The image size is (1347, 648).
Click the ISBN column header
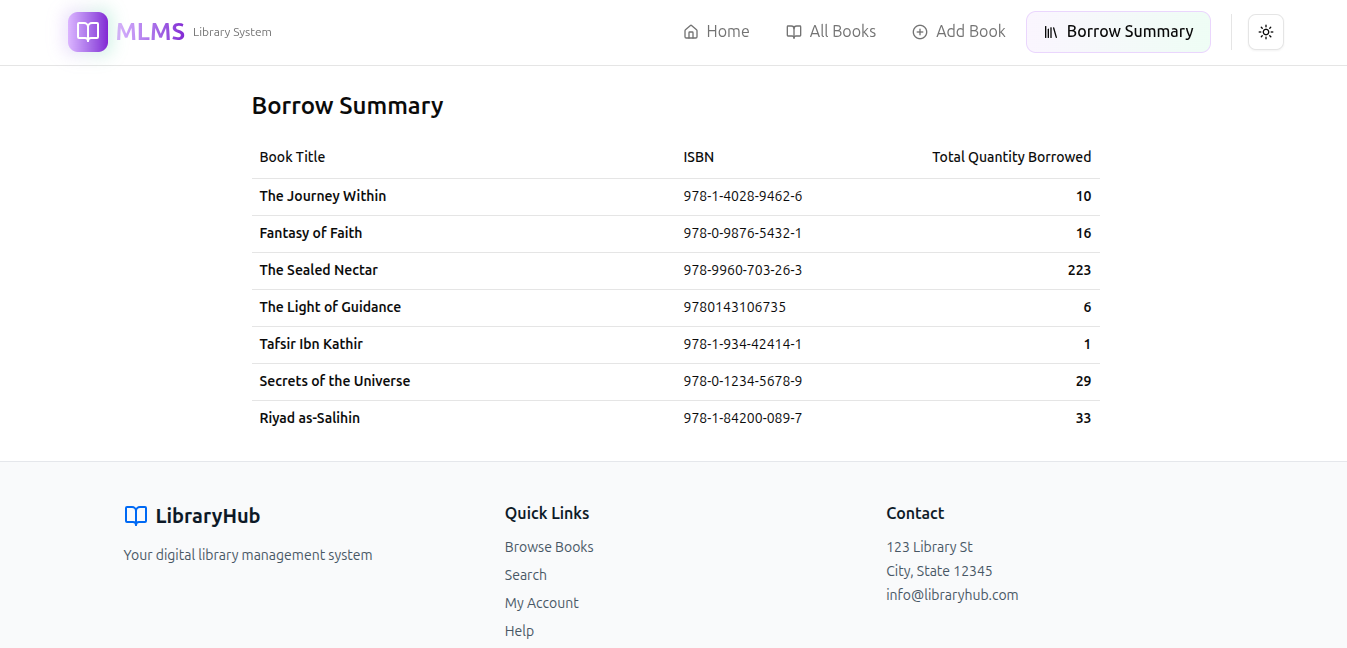pos(699,157)
